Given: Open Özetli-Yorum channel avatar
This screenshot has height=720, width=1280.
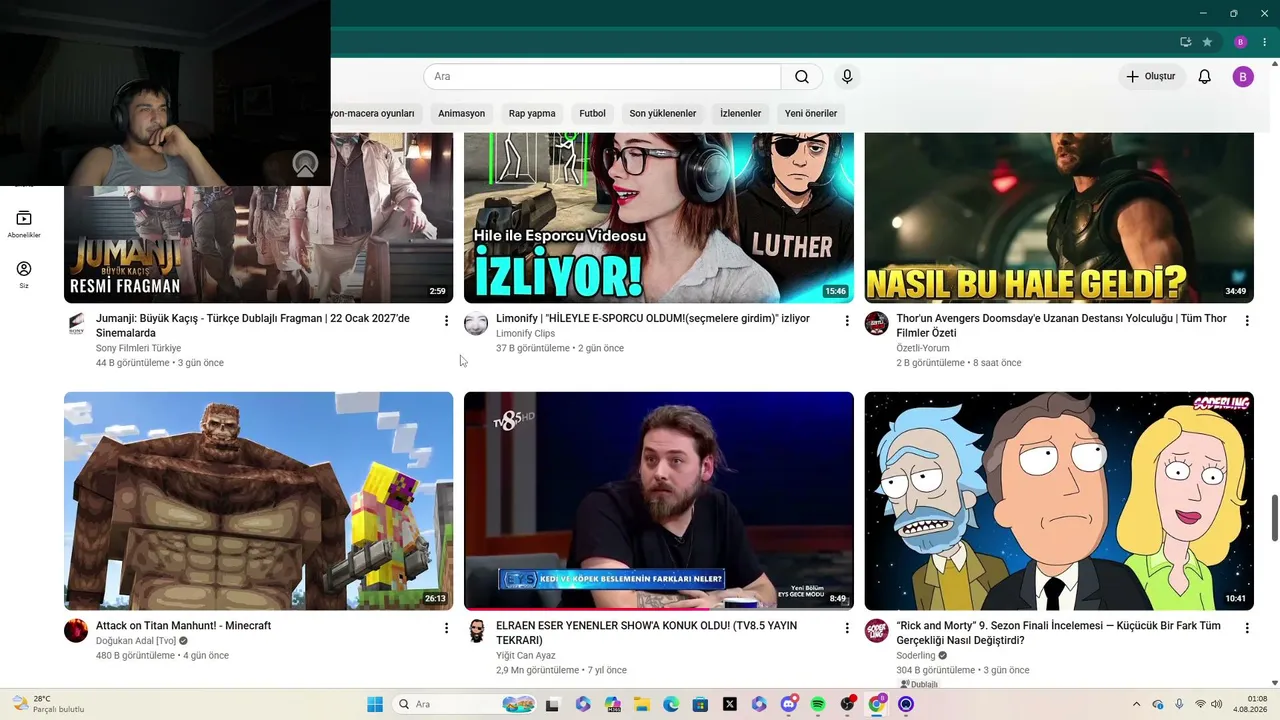Looking at the screenshot, I should tap(876, 324).
